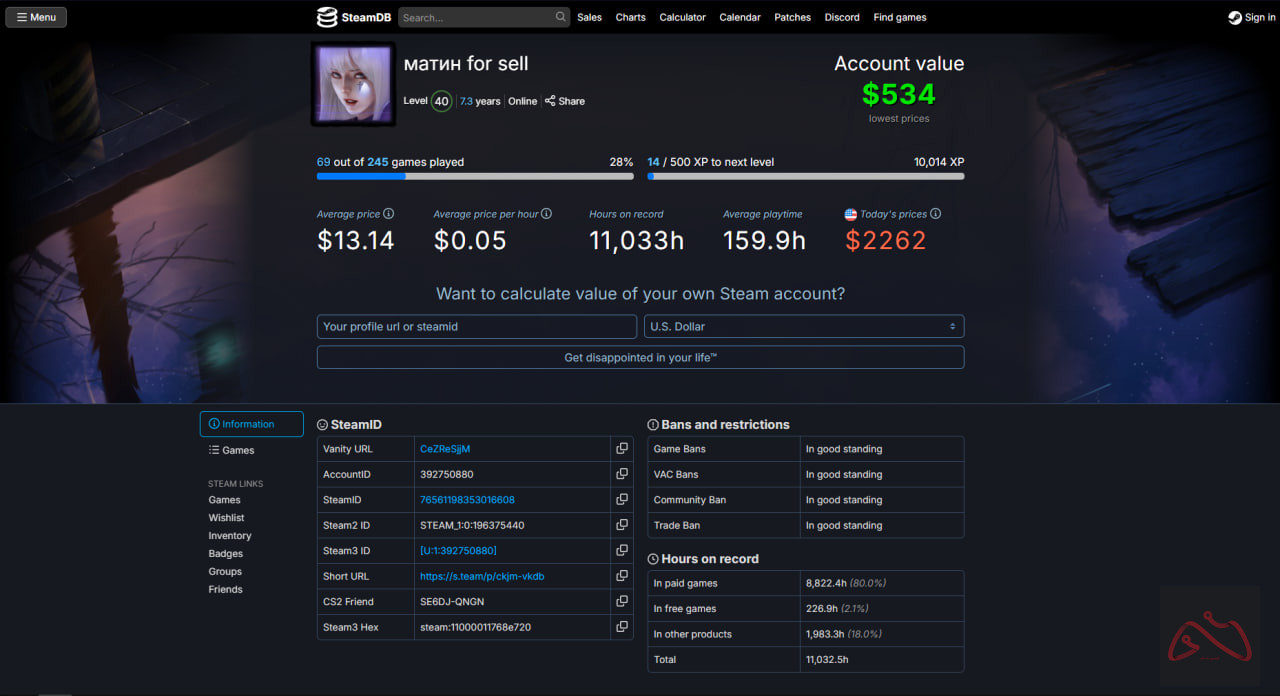The image size is (1280, 696).
Task: Click the SteamDB logo icon
Action: click(x=327, y=17)
